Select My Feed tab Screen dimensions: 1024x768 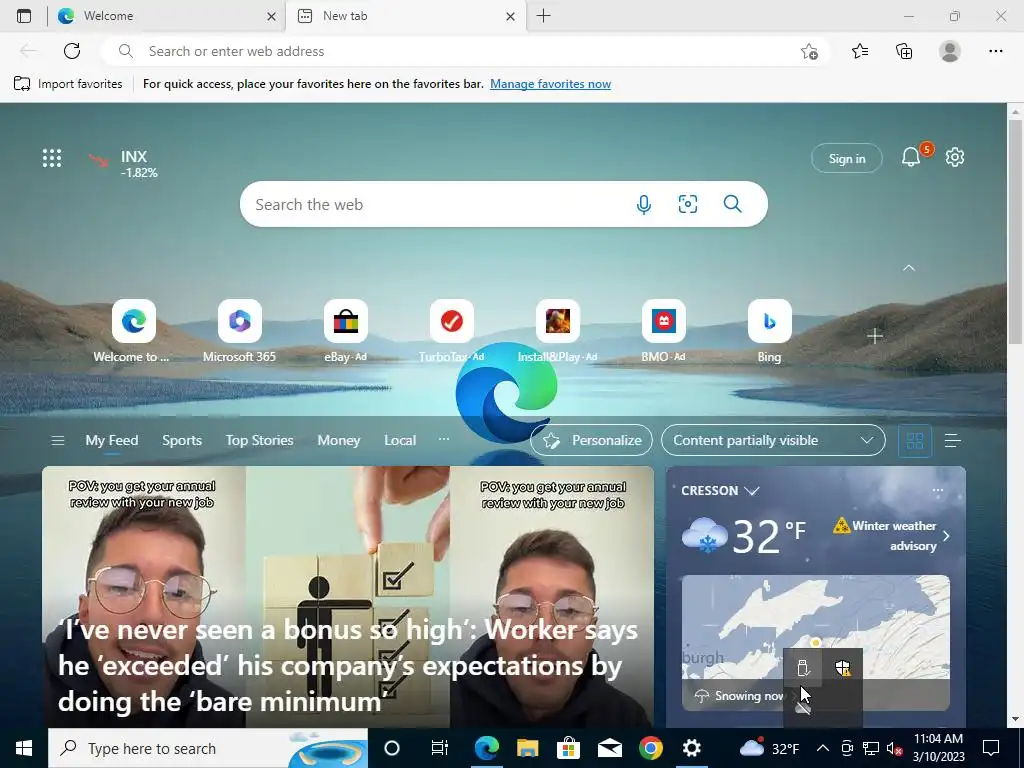point(112,441)
